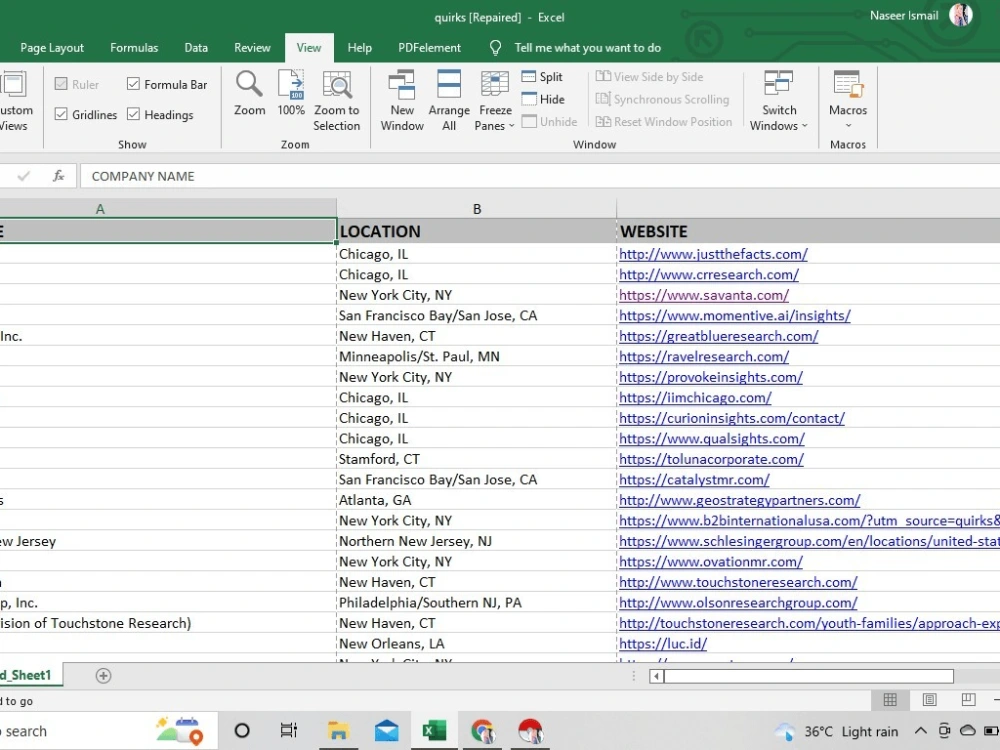
Task: Switch to the Formulas ribbon tab
Action: [134, 48]
